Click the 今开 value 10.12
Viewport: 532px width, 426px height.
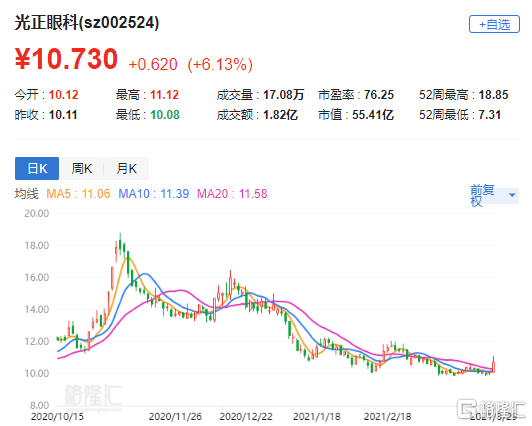(63, 95)
